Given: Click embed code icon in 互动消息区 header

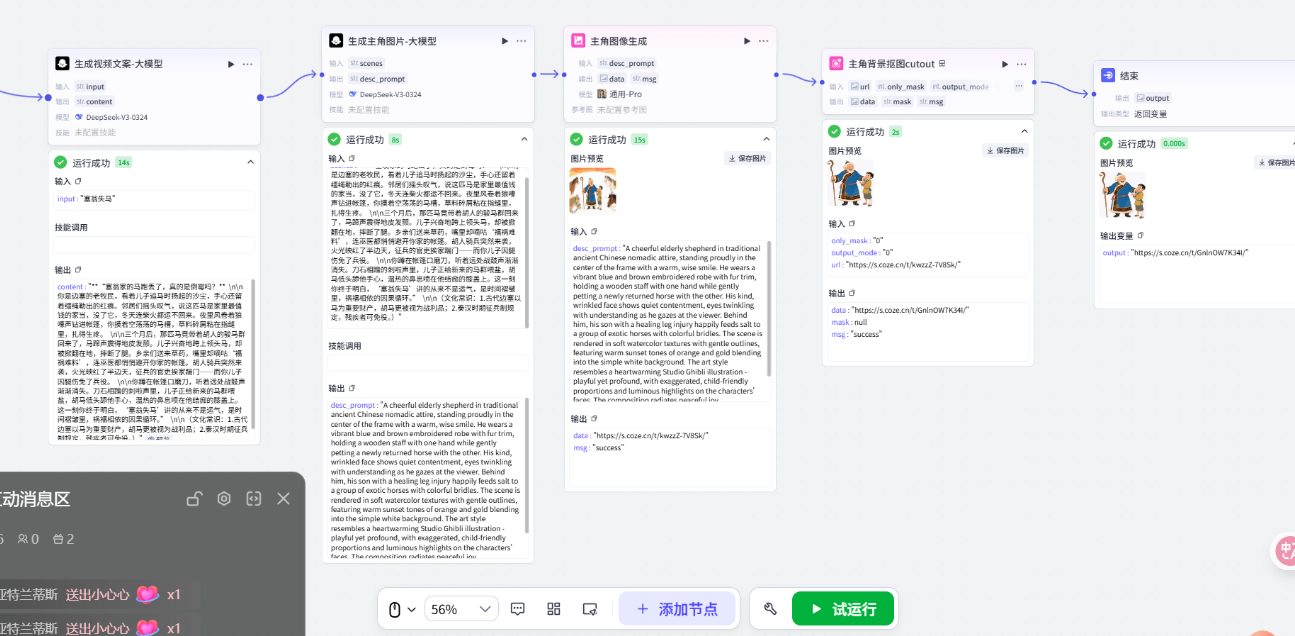Looking at the screenshot, I should 253,499.
